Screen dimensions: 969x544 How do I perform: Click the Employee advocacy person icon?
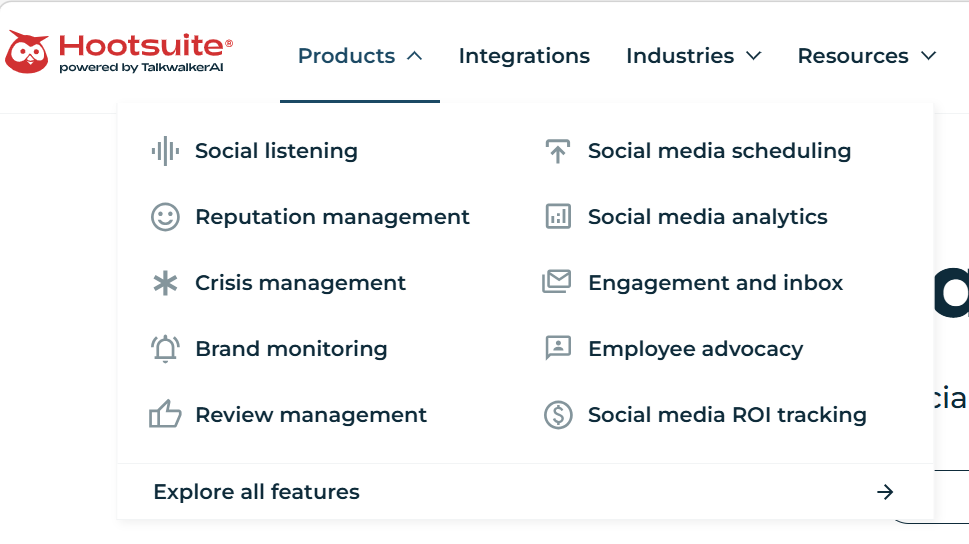click(x=558, y=349)
